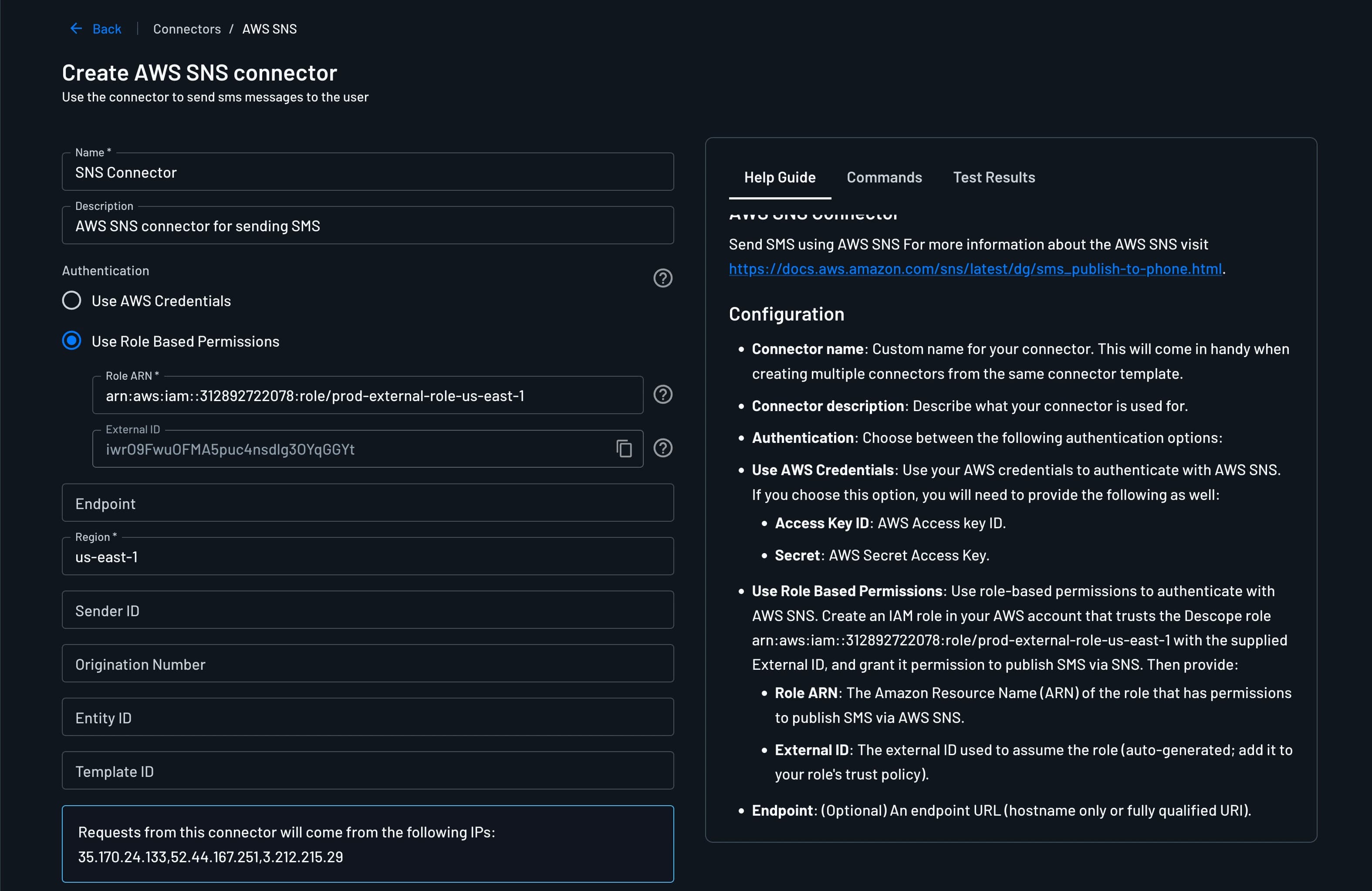Click the back arrow icon

76,28
